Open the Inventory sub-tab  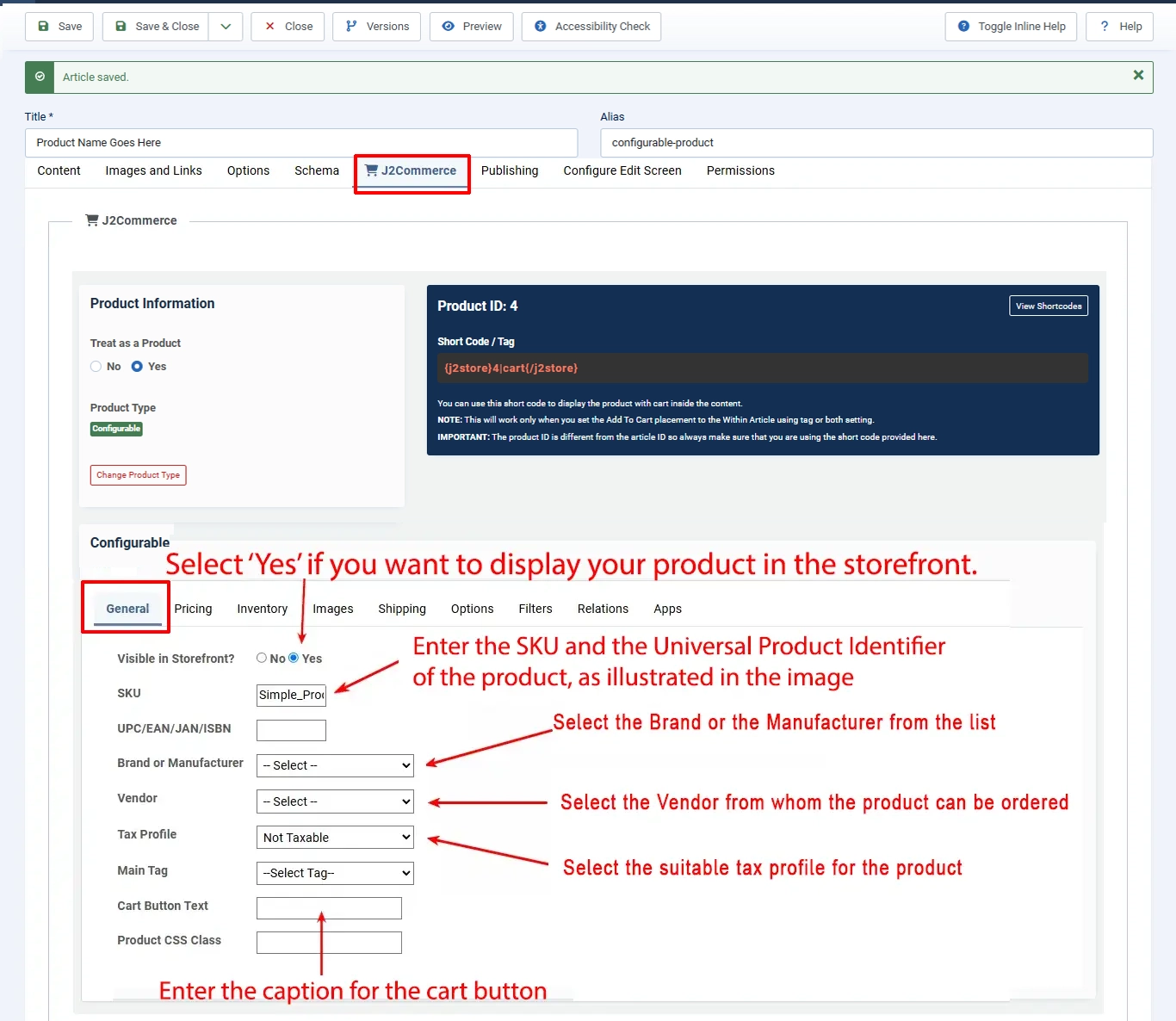point(263,609)
